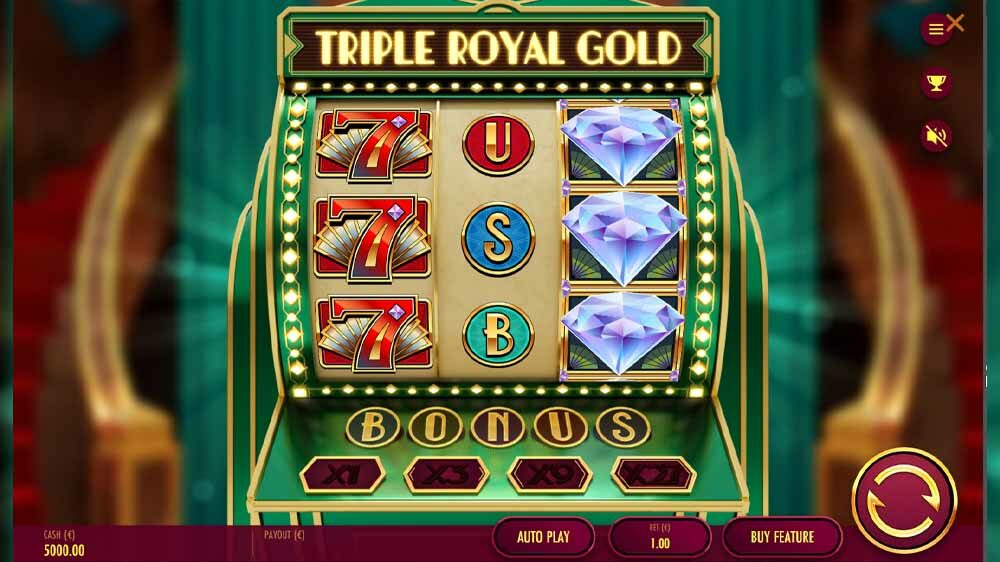Toggle the muted sound speaker icon
The image size is (1000, 562).
936,136
